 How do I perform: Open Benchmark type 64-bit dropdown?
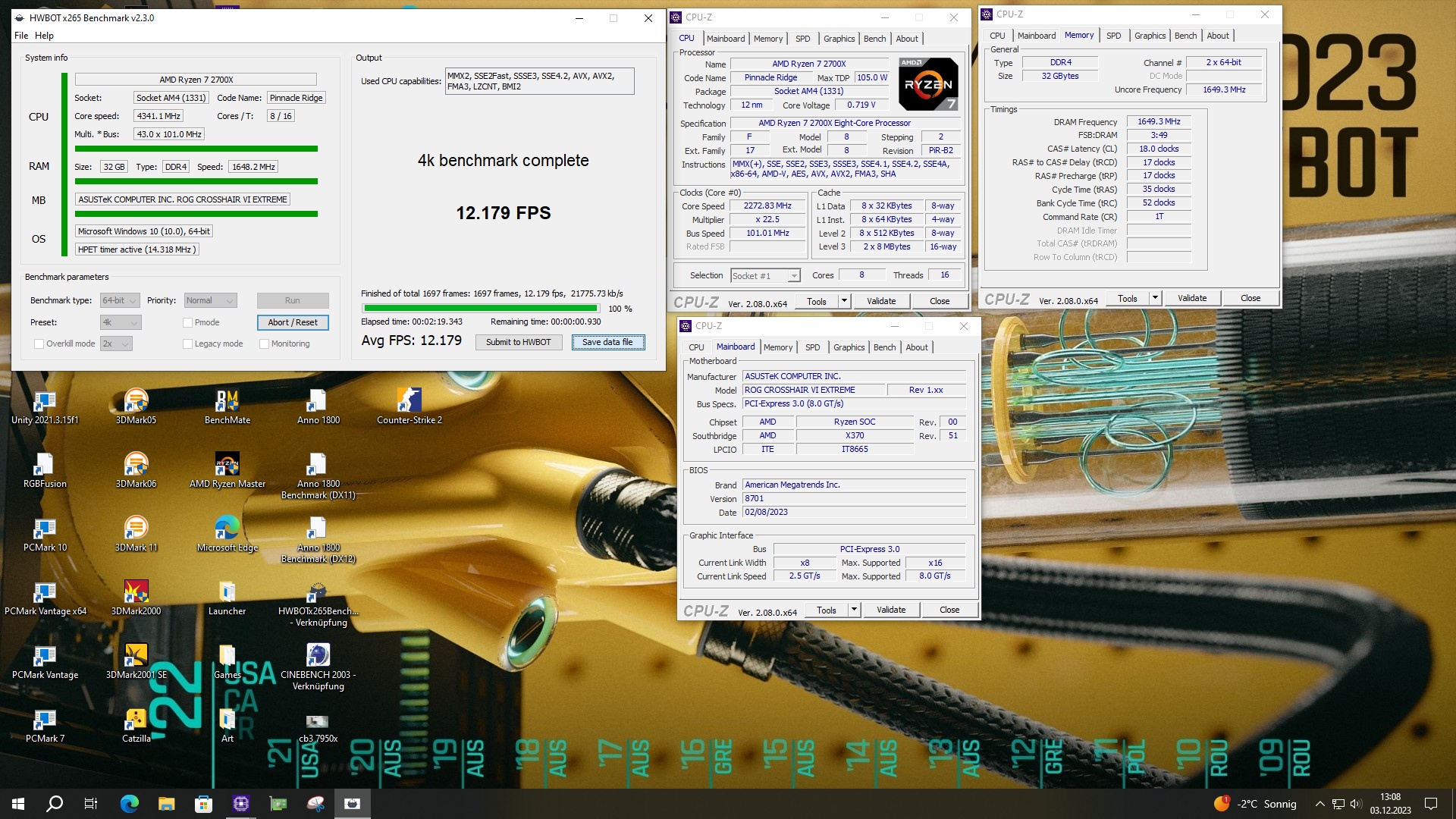click(120, 300)
